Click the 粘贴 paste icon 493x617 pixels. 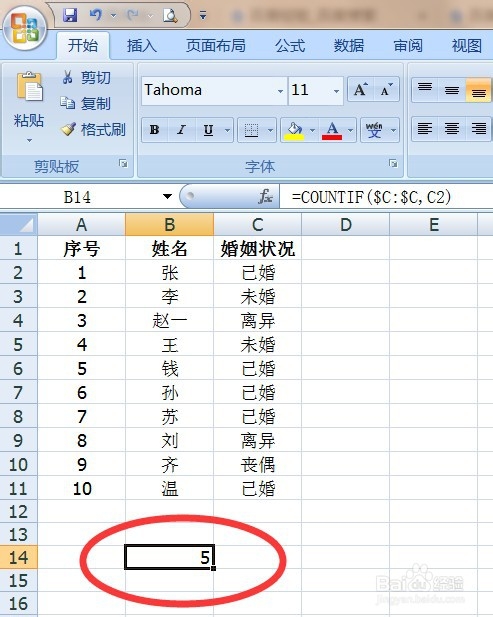(29, 87)
